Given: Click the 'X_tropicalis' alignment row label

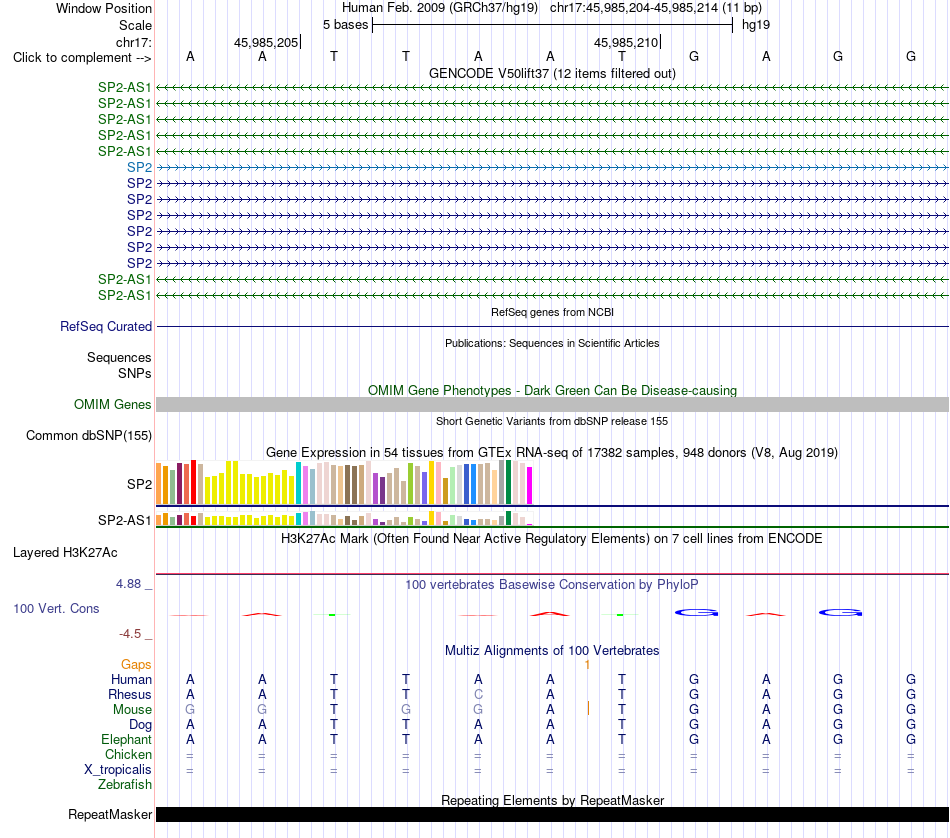Looking at the screenshot, I should [118, 770].
